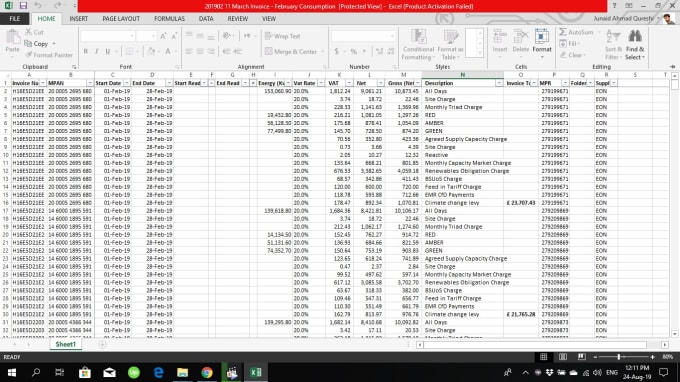Switch to REVIEW ribbon tab
680x382 pixels.
click(238, 19)
